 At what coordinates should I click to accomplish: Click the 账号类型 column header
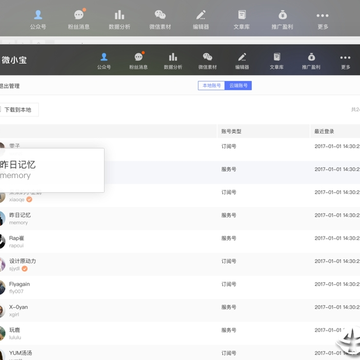pyautogui.click(x=231, y=131)
